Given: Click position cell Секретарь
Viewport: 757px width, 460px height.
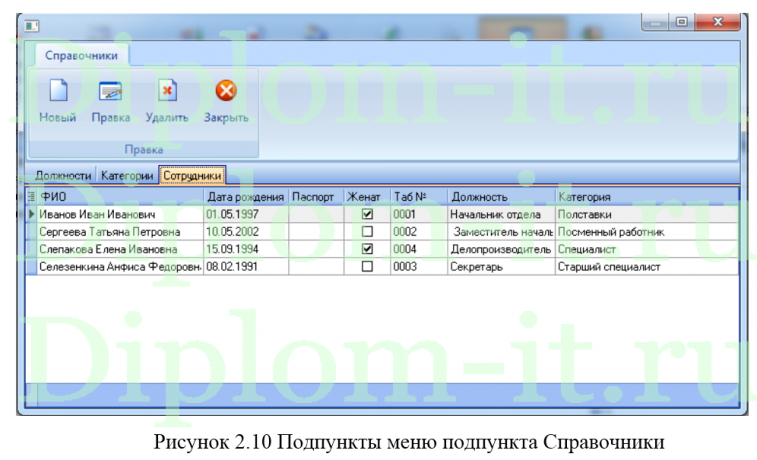Looking at the screenshot, I should (501, 266).
